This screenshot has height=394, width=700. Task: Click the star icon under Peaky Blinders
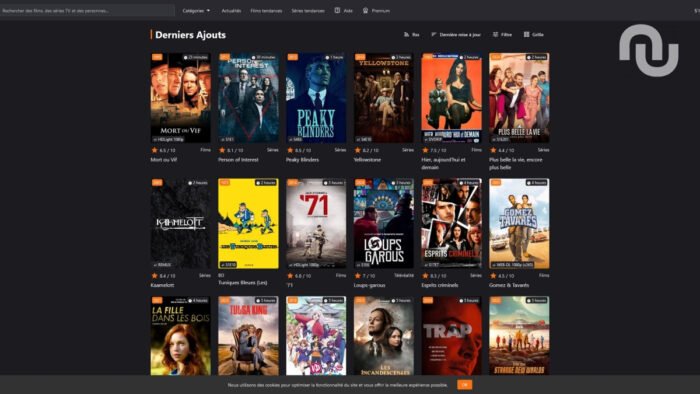tap(290, 150)
